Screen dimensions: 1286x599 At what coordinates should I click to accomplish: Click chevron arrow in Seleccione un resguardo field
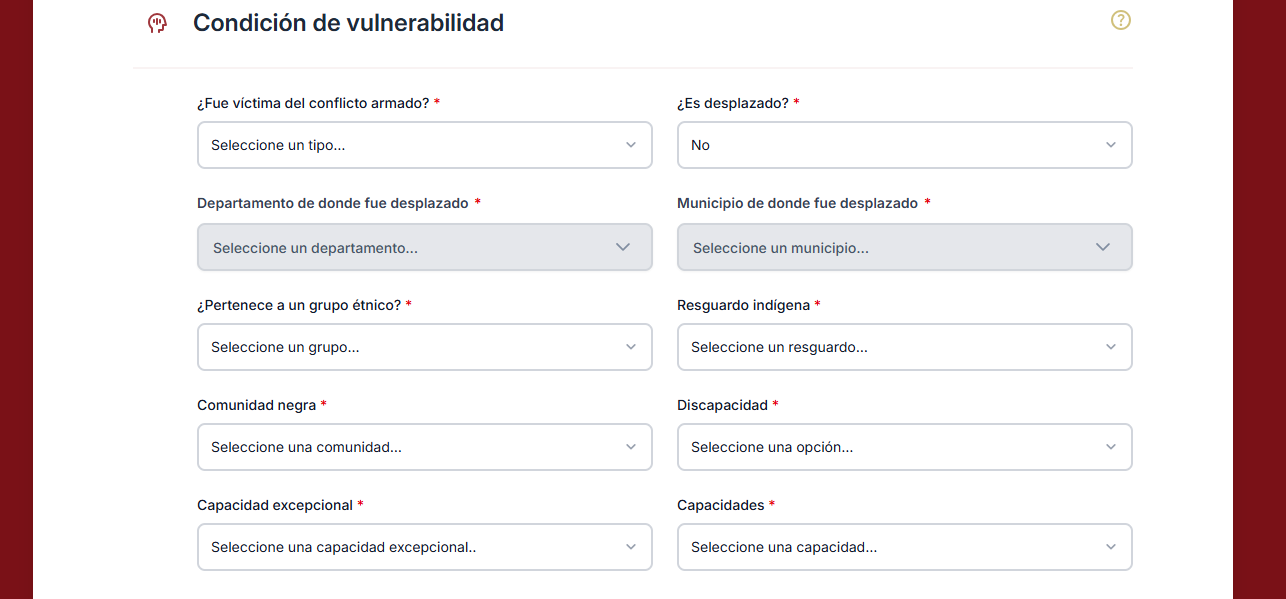pos(1111,347)
